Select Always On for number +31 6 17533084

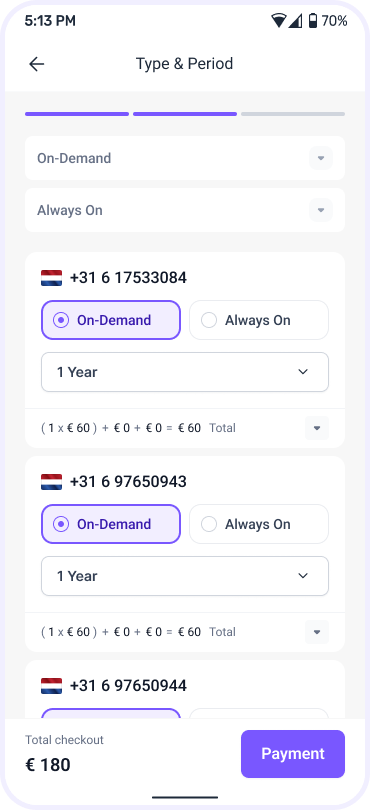[259, 320]
